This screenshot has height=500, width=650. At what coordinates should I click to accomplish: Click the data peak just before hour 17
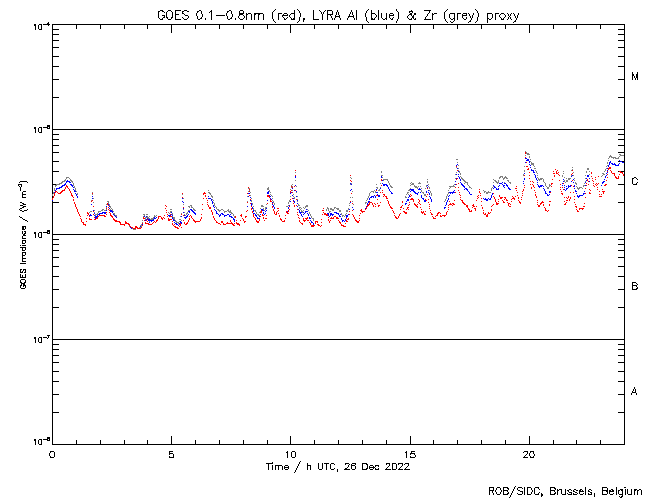pos(457,160)
